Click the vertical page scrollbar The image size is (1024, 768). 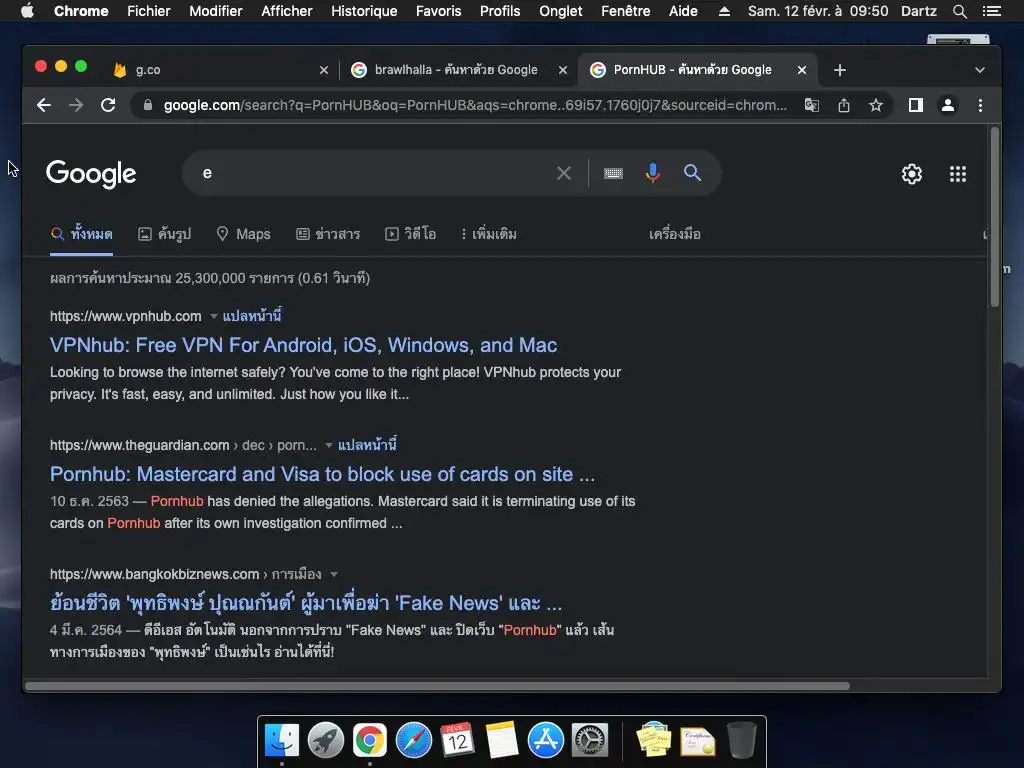[995, 217]
